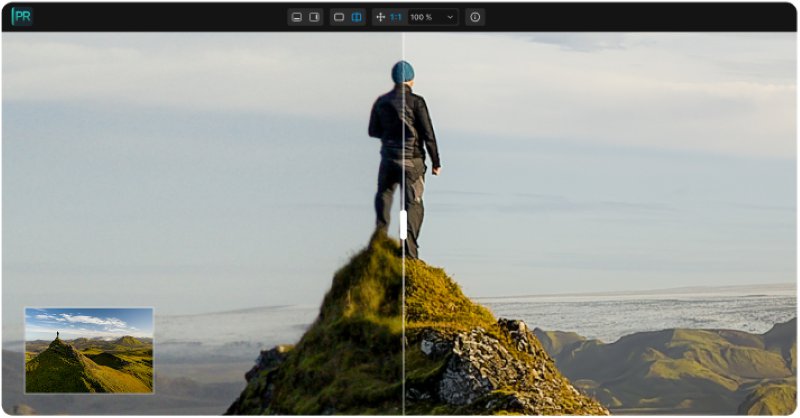Click the hiker's blue beanie
Image resolution: width=800 pixels, height=418 pixels.
[402, 72]
